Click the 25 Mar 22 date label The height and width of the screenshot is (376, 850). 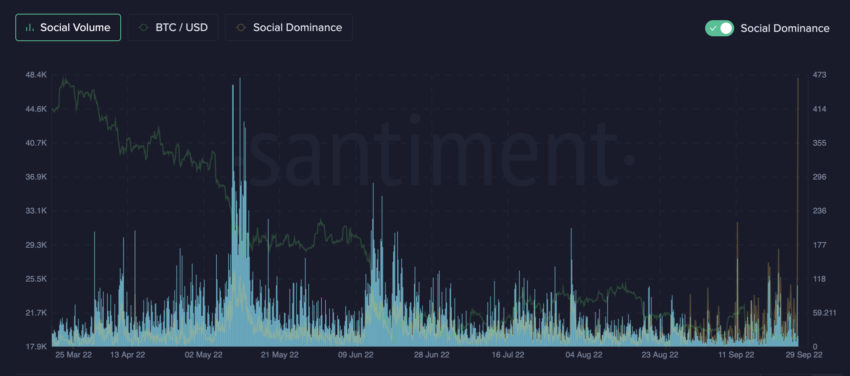[73, 355]
